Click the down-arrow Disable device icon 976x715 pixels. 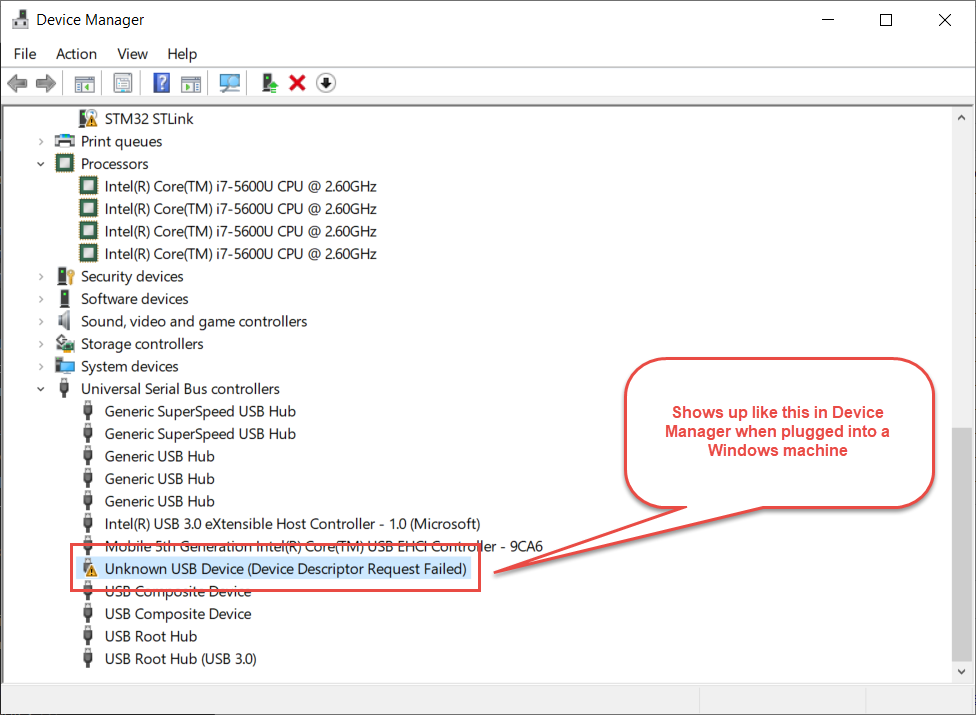click(x=325, y=83)
